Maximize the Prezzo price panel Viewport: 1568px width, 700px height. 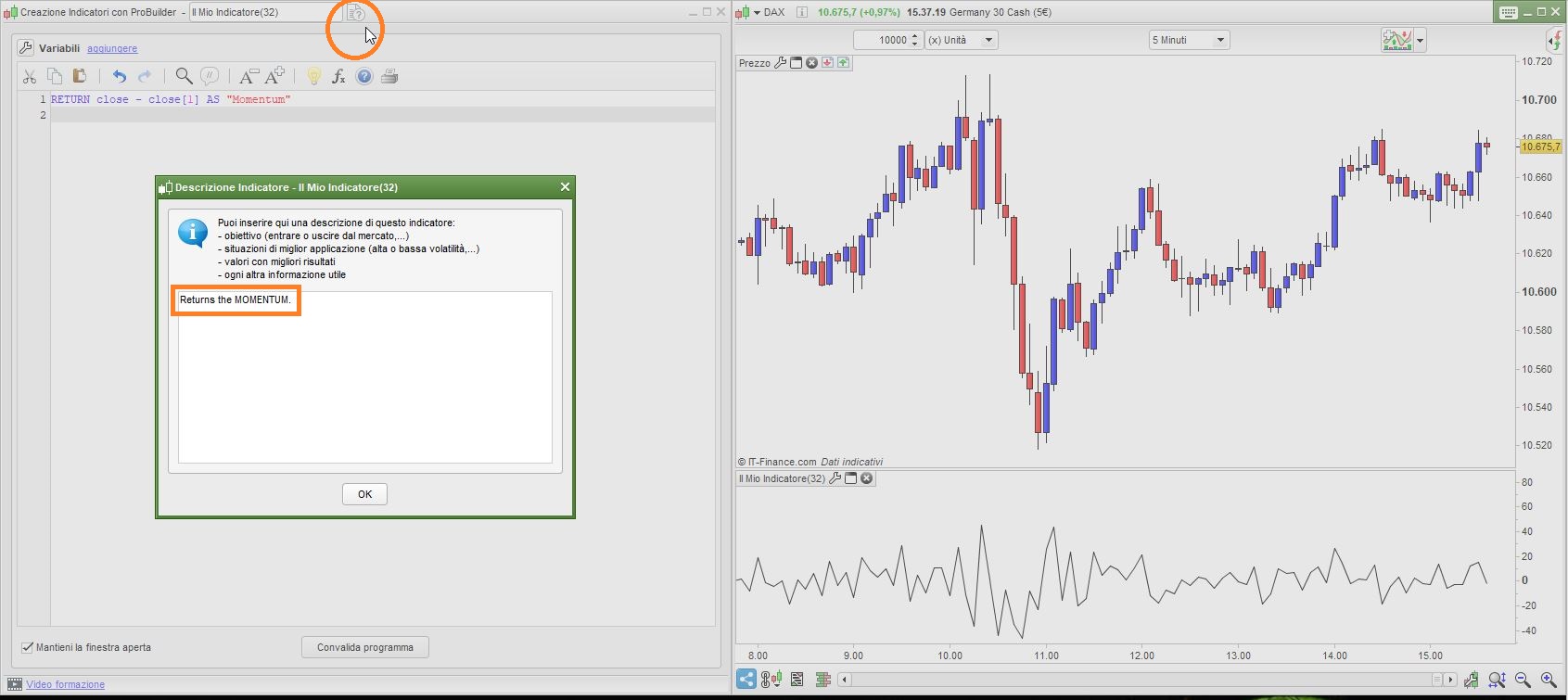(x=796, y=63)
